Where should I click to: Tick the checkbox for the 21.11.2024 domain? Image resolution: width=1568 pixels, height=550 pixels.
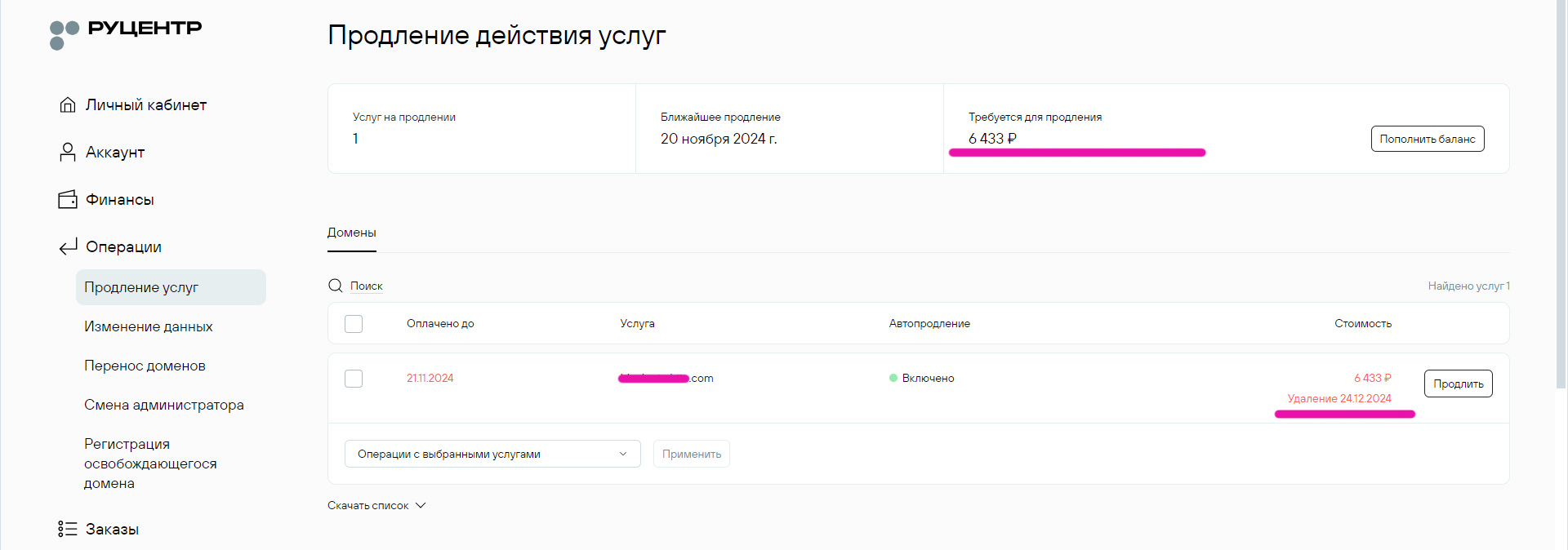click(x=354, y=379)
